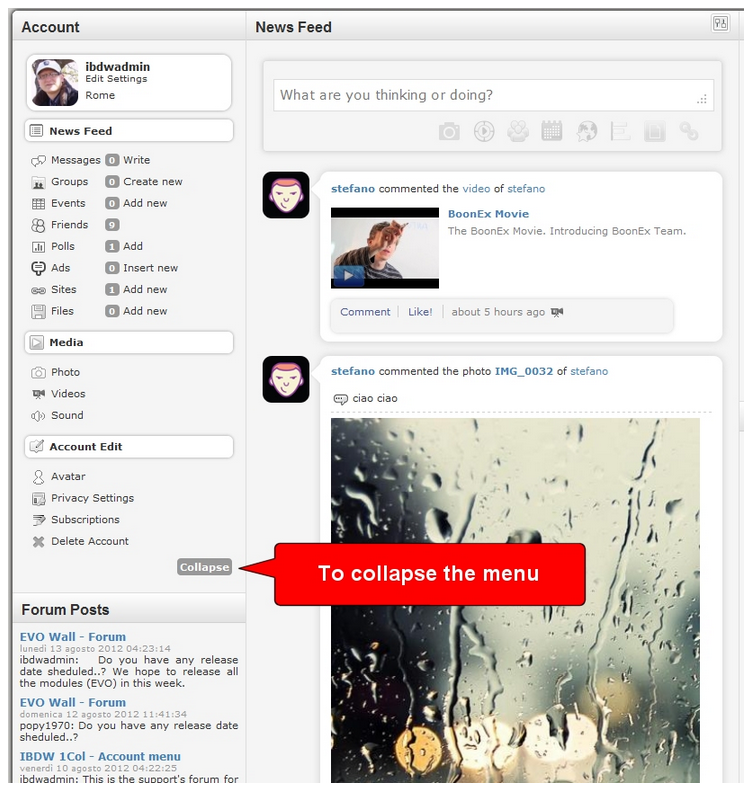This screenshot has width=753, height=805.
Task: Click ibdwadmin username in profile card
Action: (x=118, y=67)
